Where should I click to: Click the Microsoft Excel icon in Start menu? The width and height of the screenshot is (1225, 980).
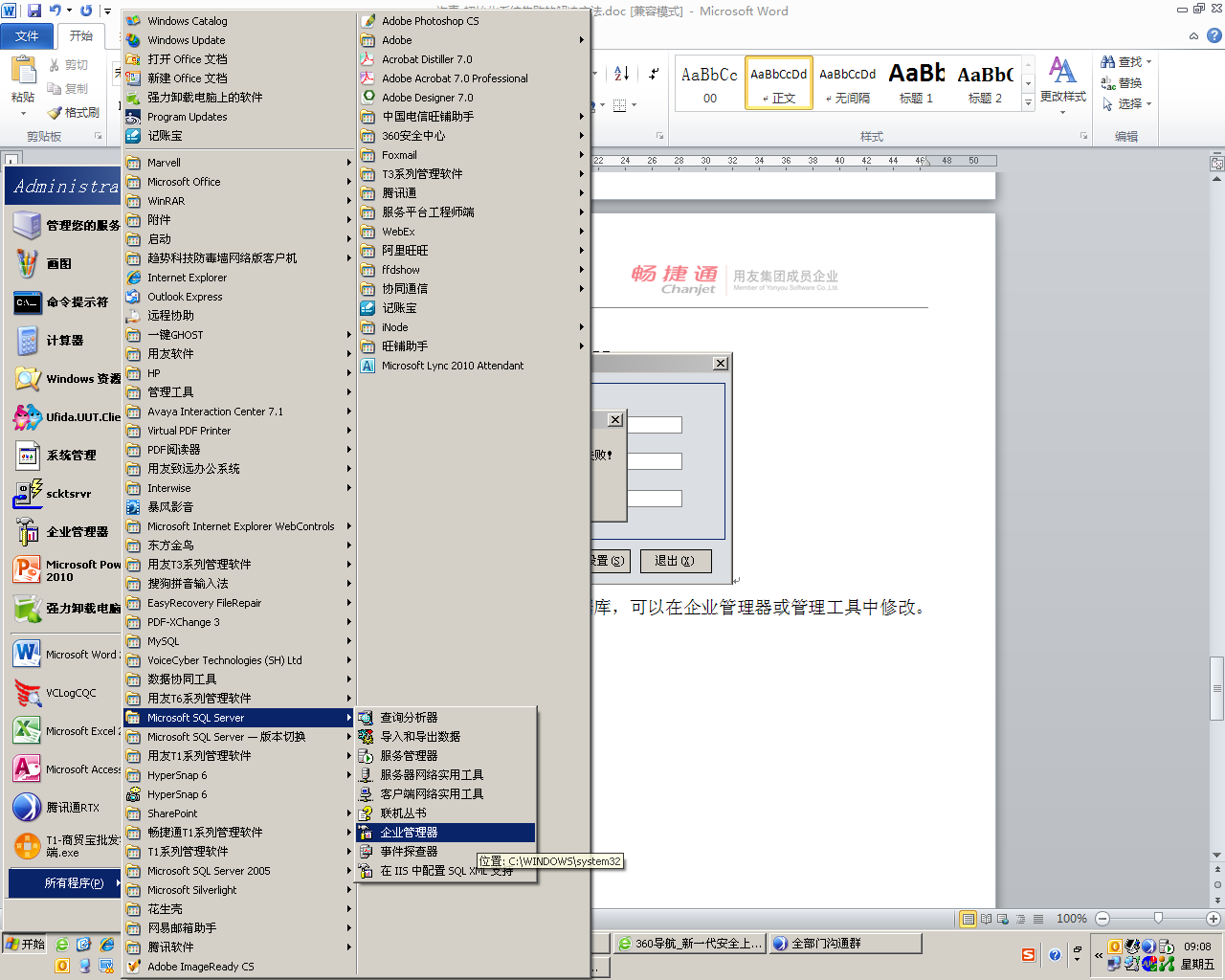27,731
